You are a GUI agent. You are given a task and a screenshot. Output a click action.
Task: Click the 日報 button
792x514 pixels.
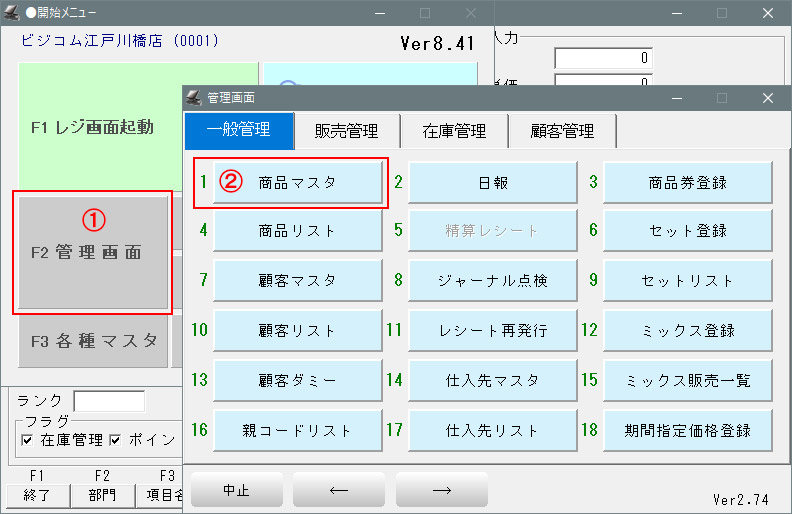coord(492,183)
